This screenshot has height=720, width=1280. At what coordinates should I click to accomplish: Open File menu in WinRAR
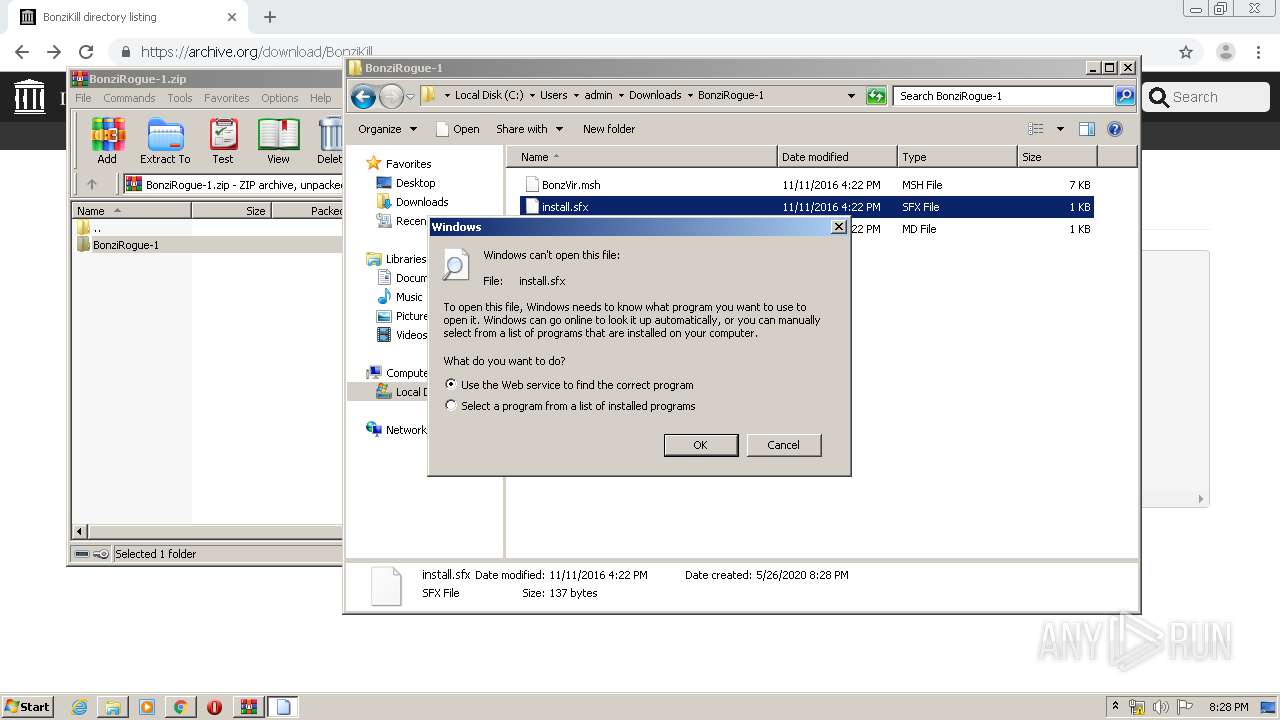click(83, 98)
